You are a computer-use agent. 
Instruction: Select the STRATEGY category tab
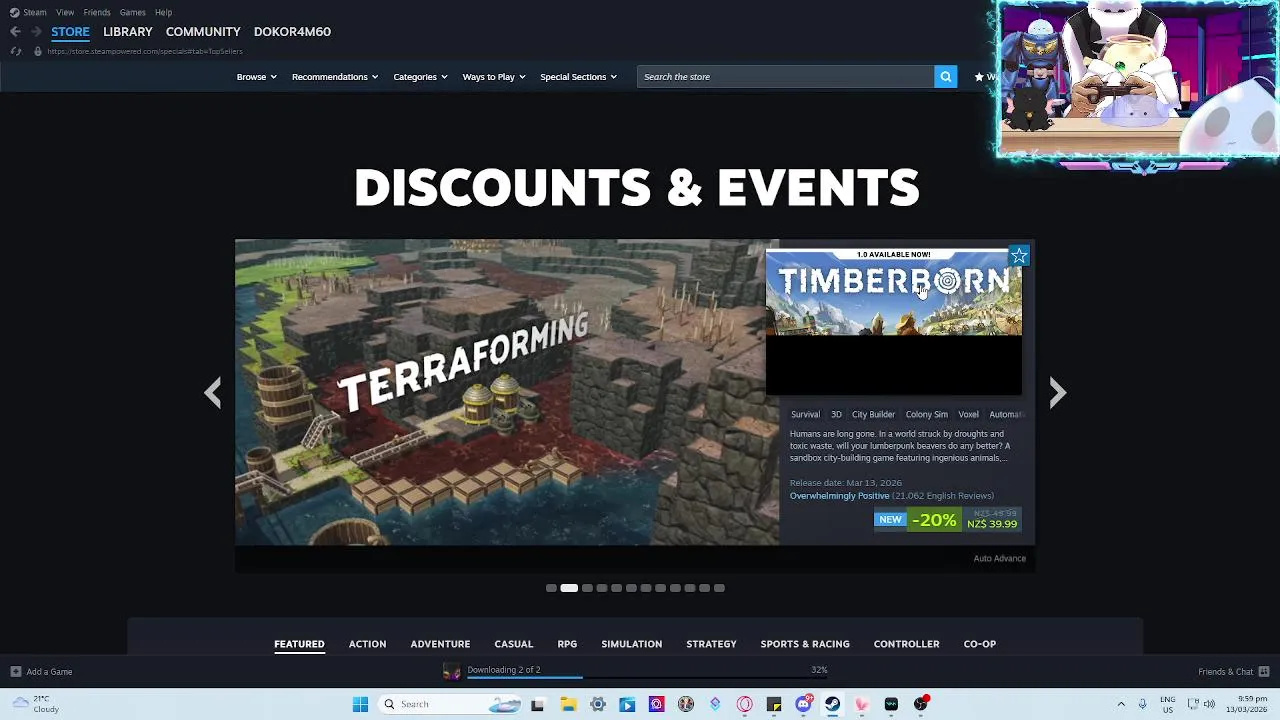tap(711, 644)
